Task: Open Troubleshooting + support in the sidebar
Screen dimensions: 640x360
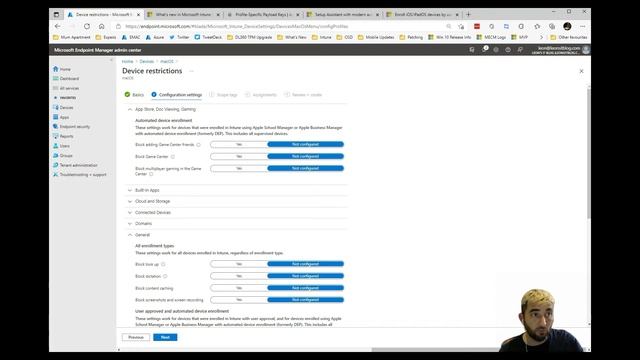Action: coord(80,175)
